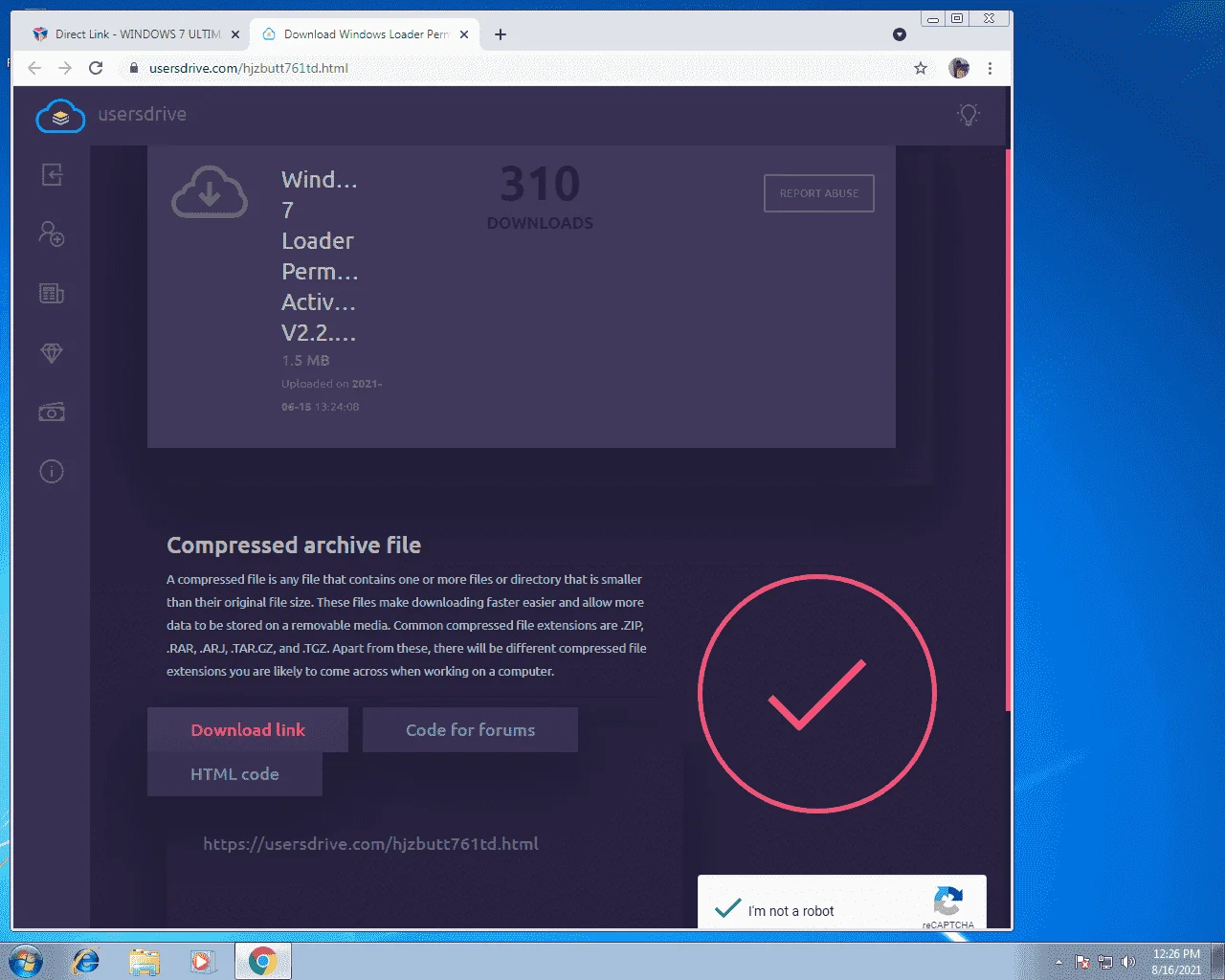The height and width of the screenshot is (980, 1225).
Task: Click the Compressed archive file heading
Action: (294, 545)
